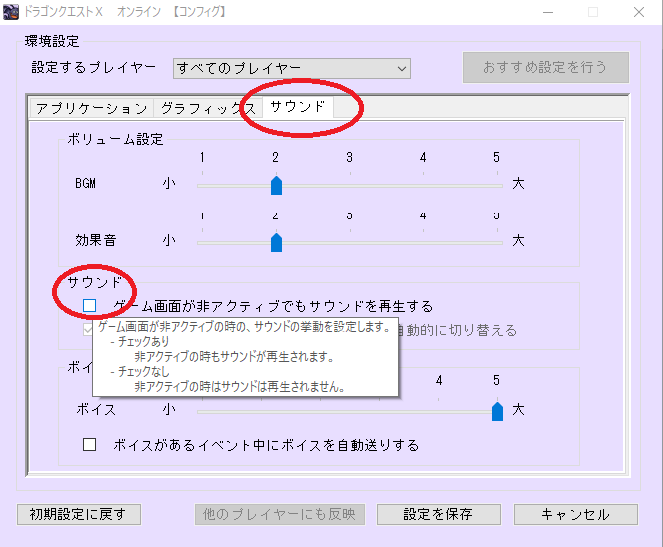
Task: Open the すべてのプレイヤー player dropdown
Action: 292,68
